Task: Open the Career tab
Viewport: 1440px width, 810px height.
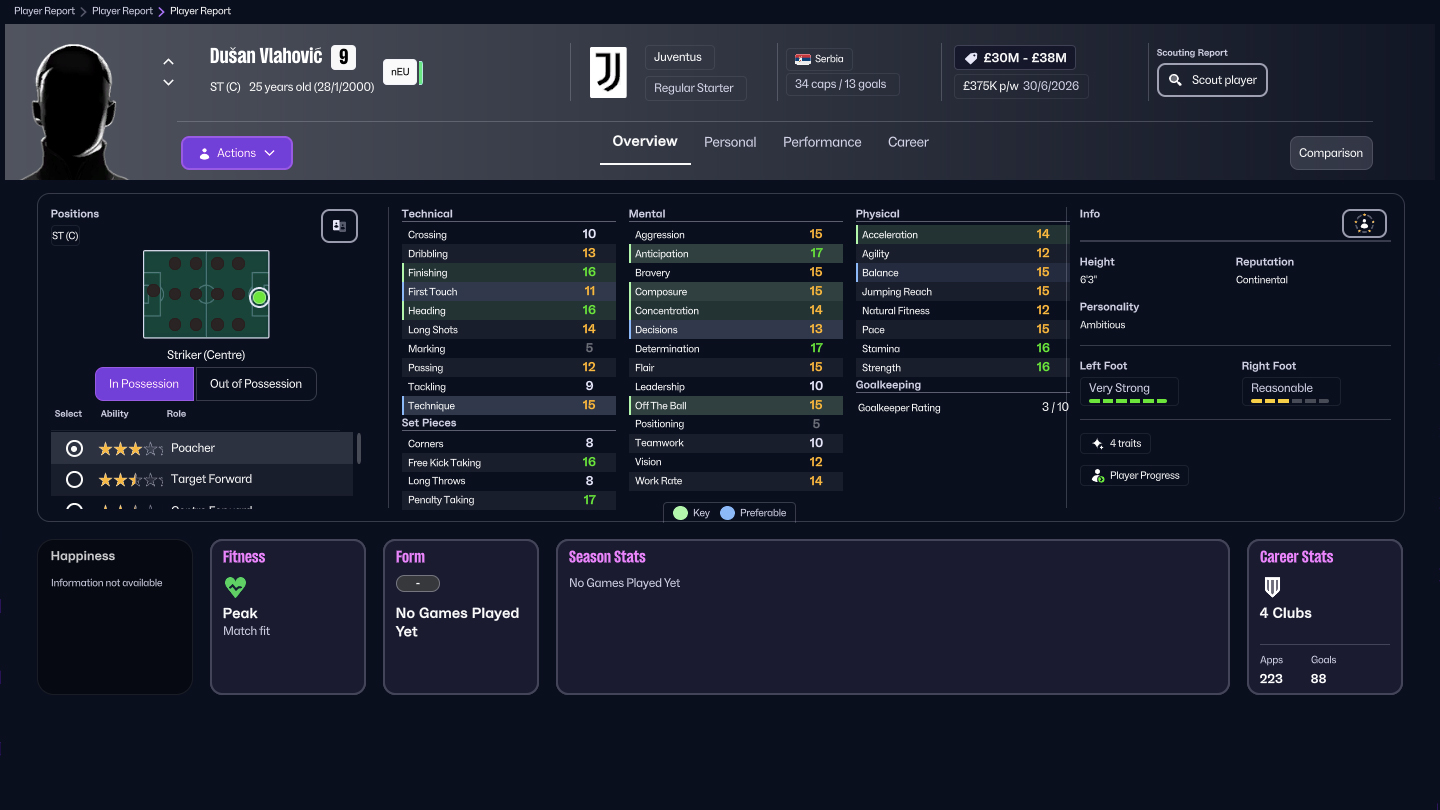Action: [908, 142]
